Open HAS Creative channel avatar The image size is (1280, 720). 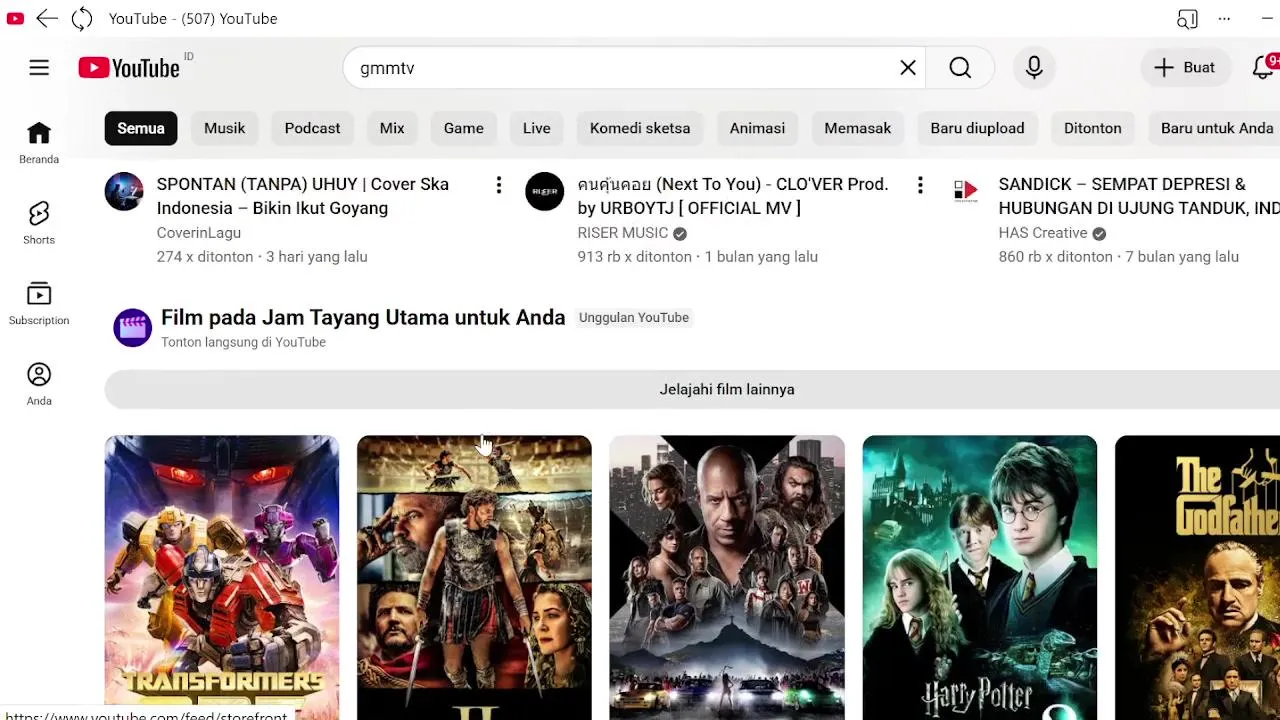click(966, 191)
